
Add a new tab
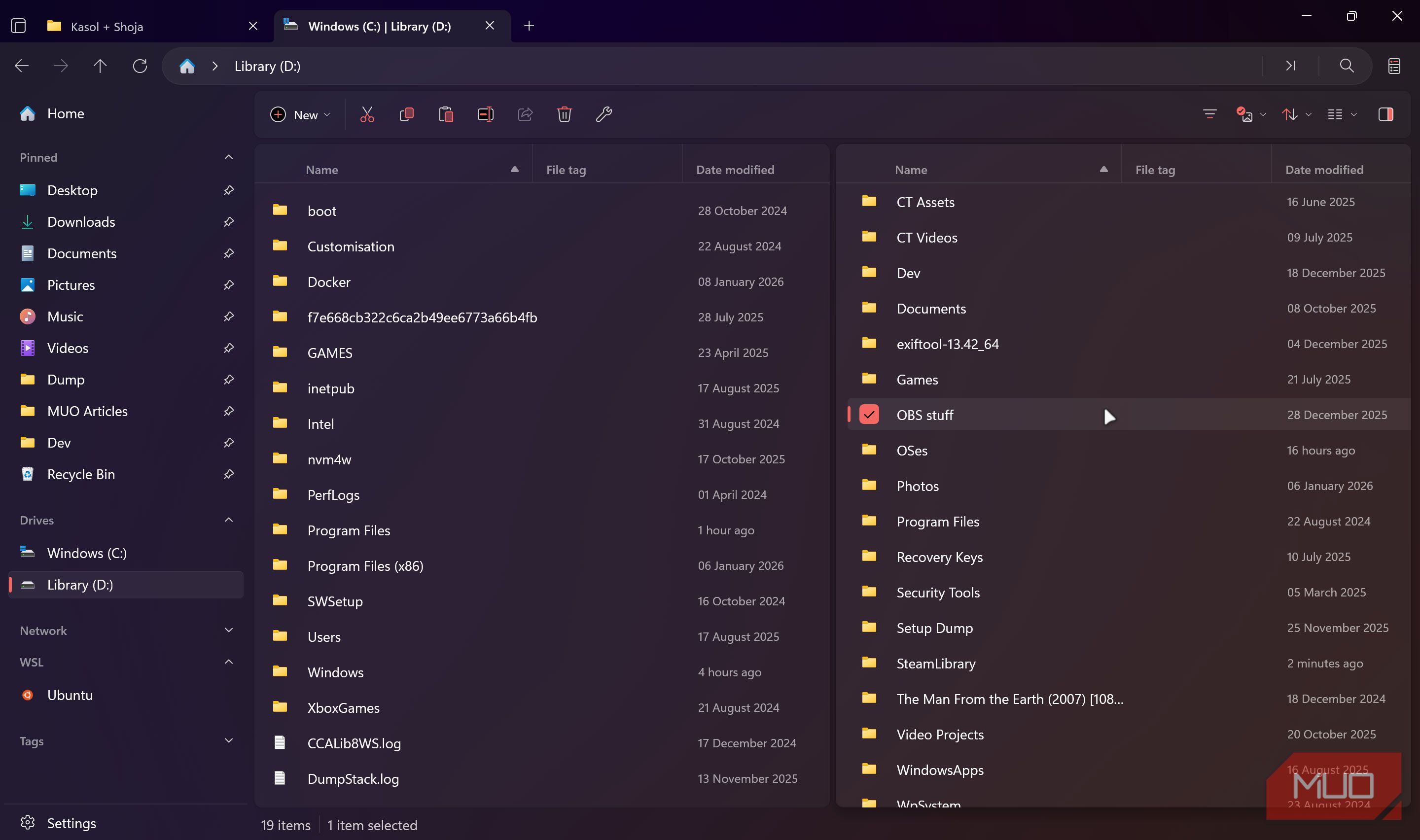[x=529, y=26]
